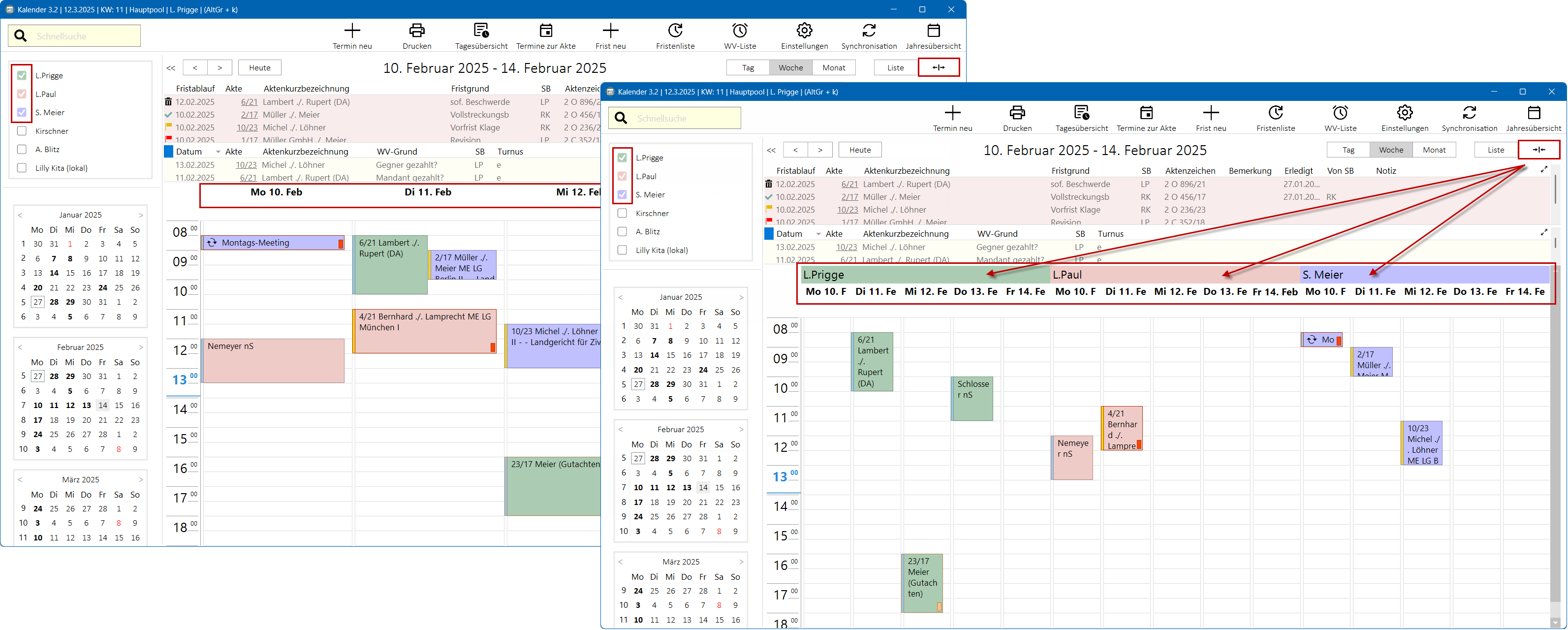Expand deadline list with arrows icon, front window
The height and width of the screenshot is (630, 1568).
pos(1544,169)
